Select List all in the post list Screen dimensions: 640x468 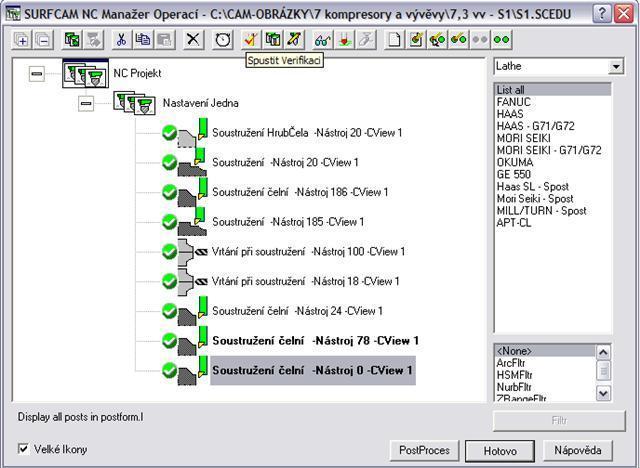[553, 90]
